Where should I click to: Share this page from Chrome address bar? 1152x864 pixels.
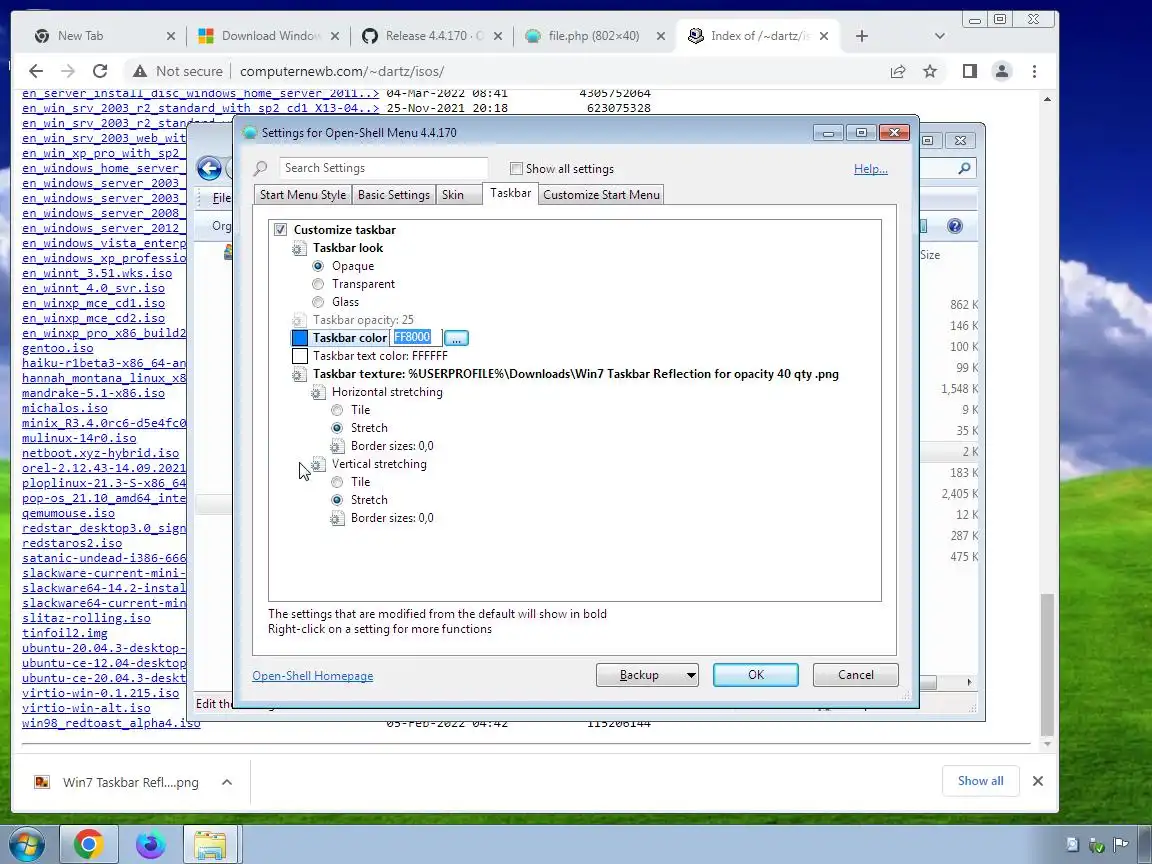point(898,71)
